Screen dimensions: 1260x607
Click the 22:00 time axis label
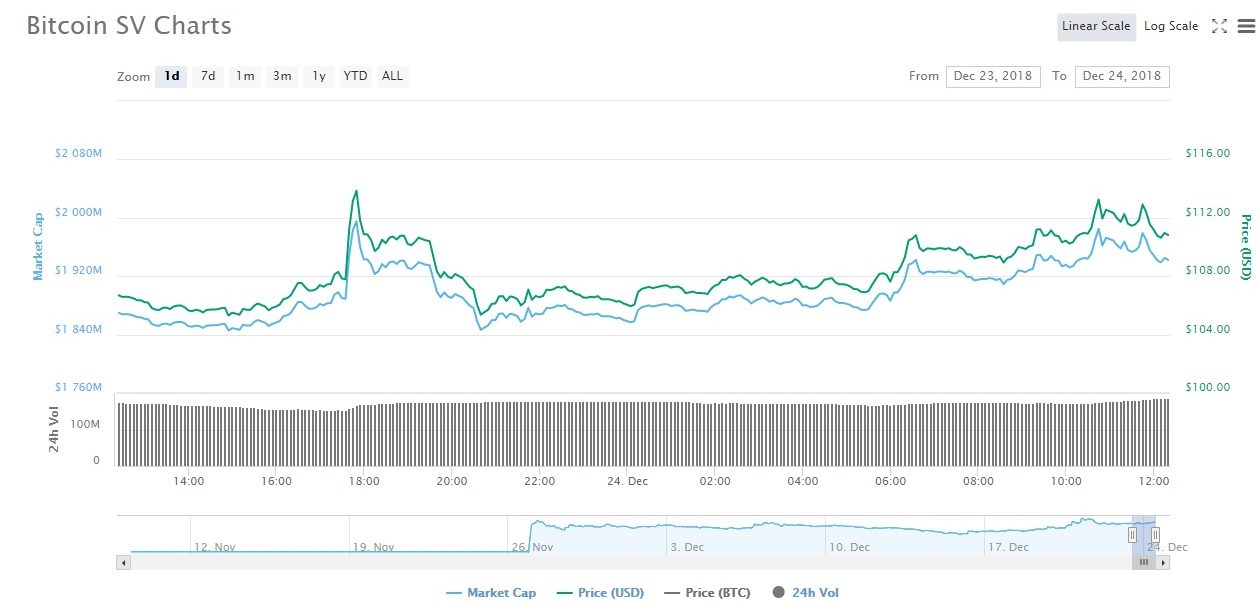(x=539, y=481)
